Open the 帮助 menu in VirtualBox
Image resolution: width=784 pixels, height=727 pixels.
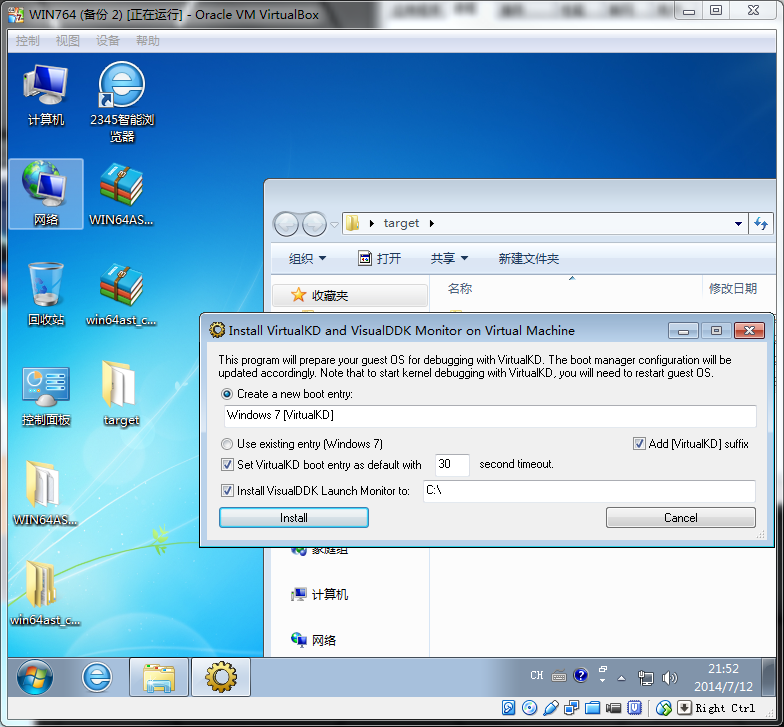pos(148,41)
